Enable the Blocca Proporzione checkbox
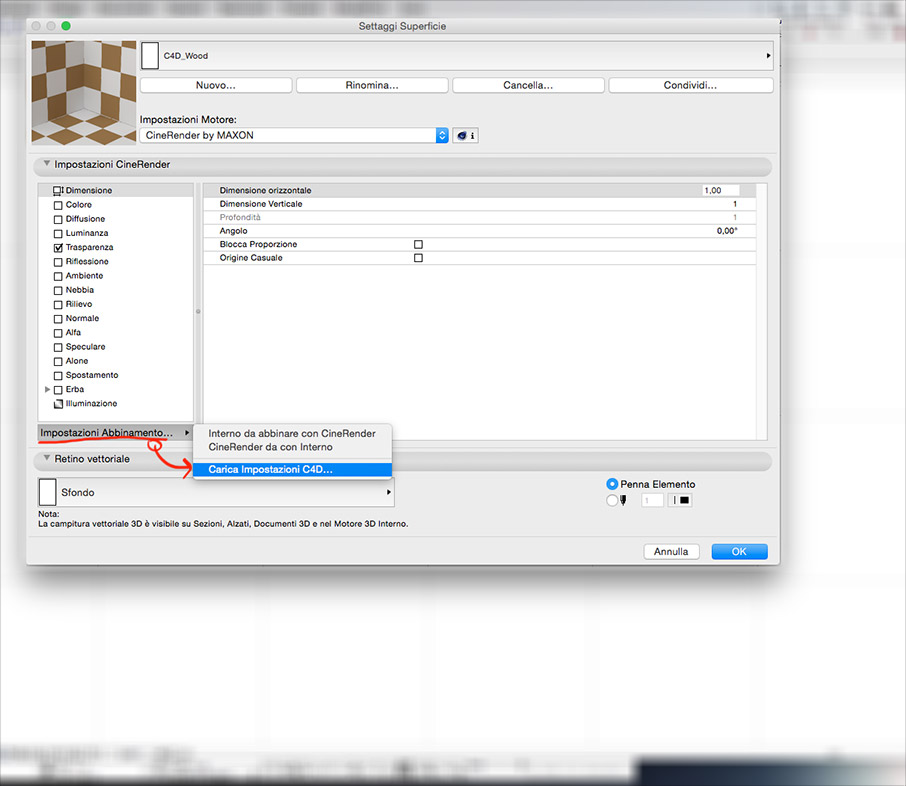The height and width of the screenshot is (786, 906). pos(418,244)
